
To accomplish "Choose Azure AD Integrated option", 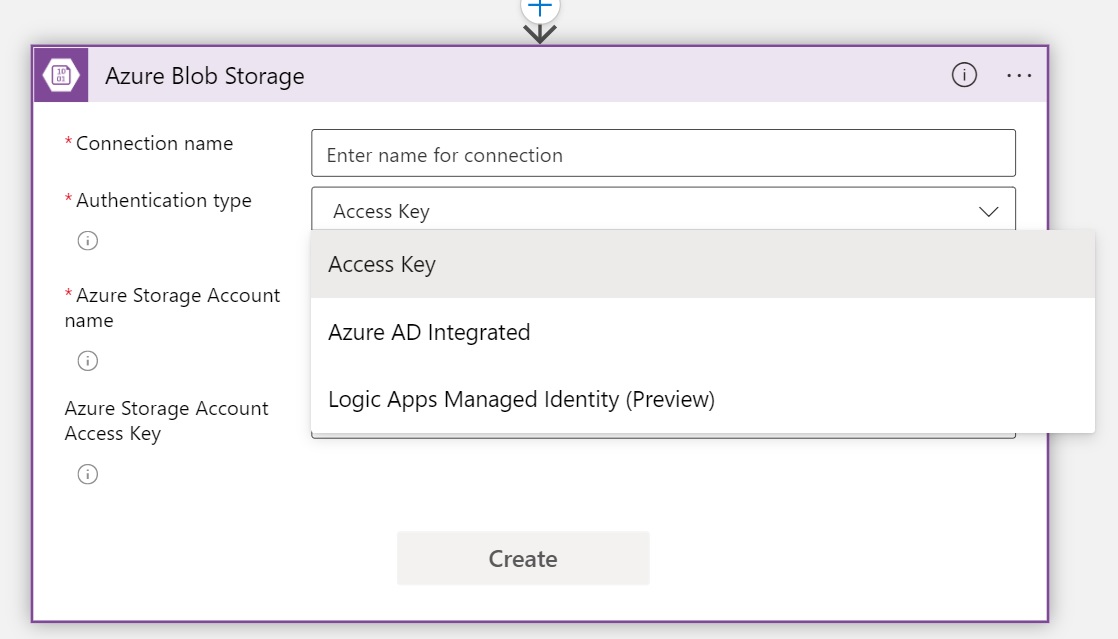I will [429, 332].
